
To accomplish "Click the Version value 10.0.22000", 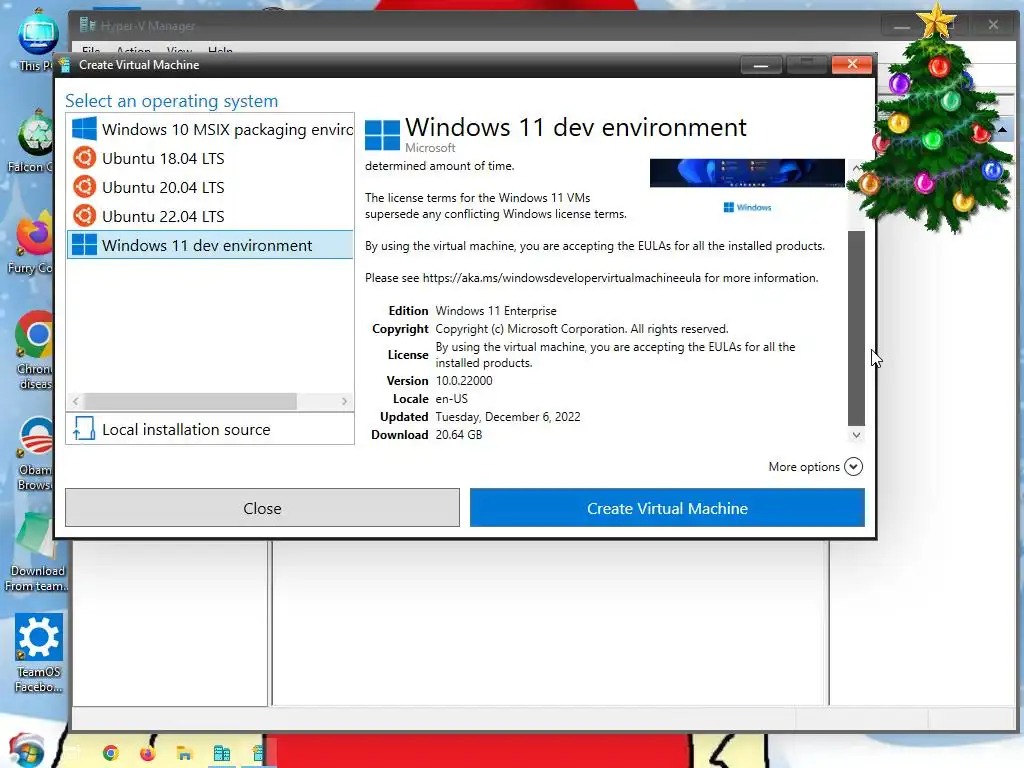I will pyautogui.click(x=464, y=381).
